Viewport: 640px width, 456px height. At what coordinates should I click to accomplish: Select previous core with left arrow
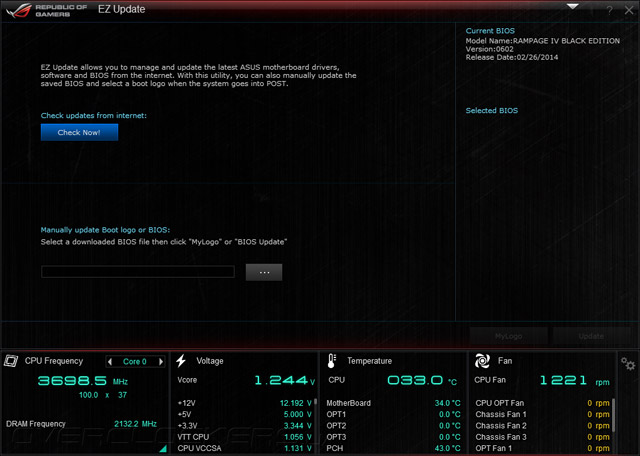coord(109,362)
